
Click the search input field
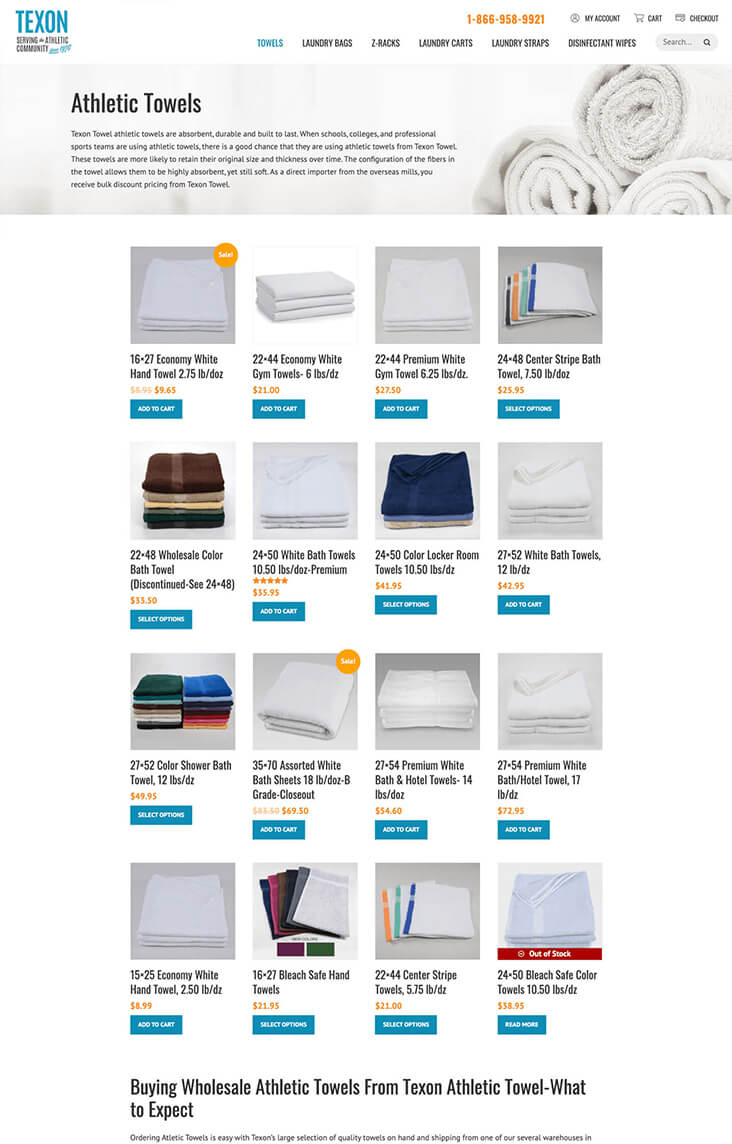679,42
